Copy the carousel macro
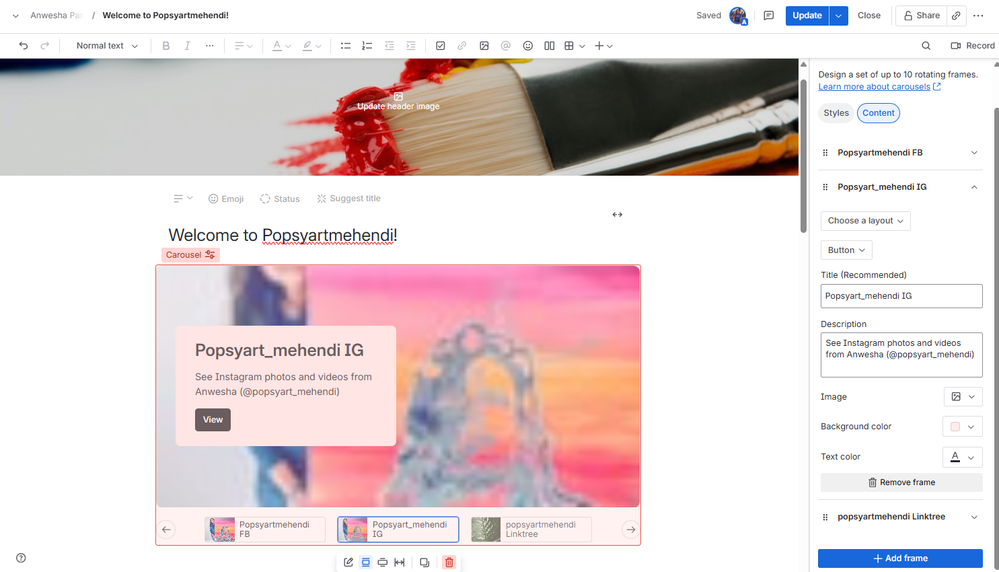The image size is (999, 572). coord(424,562)
